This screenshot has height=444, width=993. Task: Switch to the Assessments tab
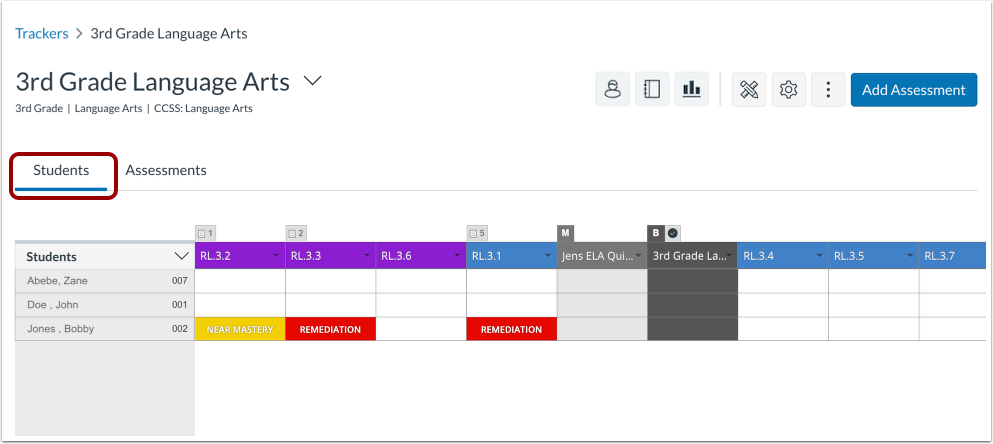pyautogui.click(x=166, y=170)
